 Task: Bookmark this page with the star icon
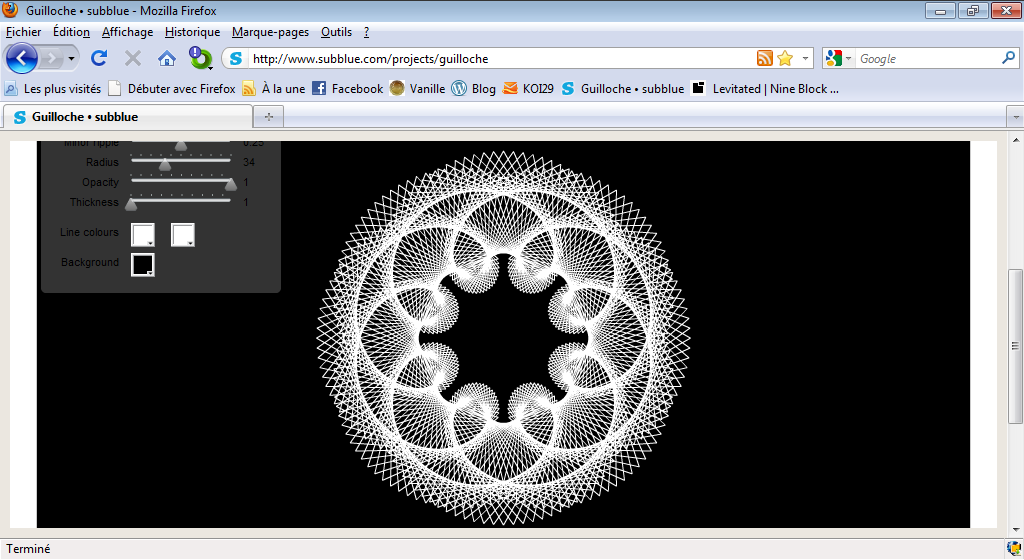[785, 58]
